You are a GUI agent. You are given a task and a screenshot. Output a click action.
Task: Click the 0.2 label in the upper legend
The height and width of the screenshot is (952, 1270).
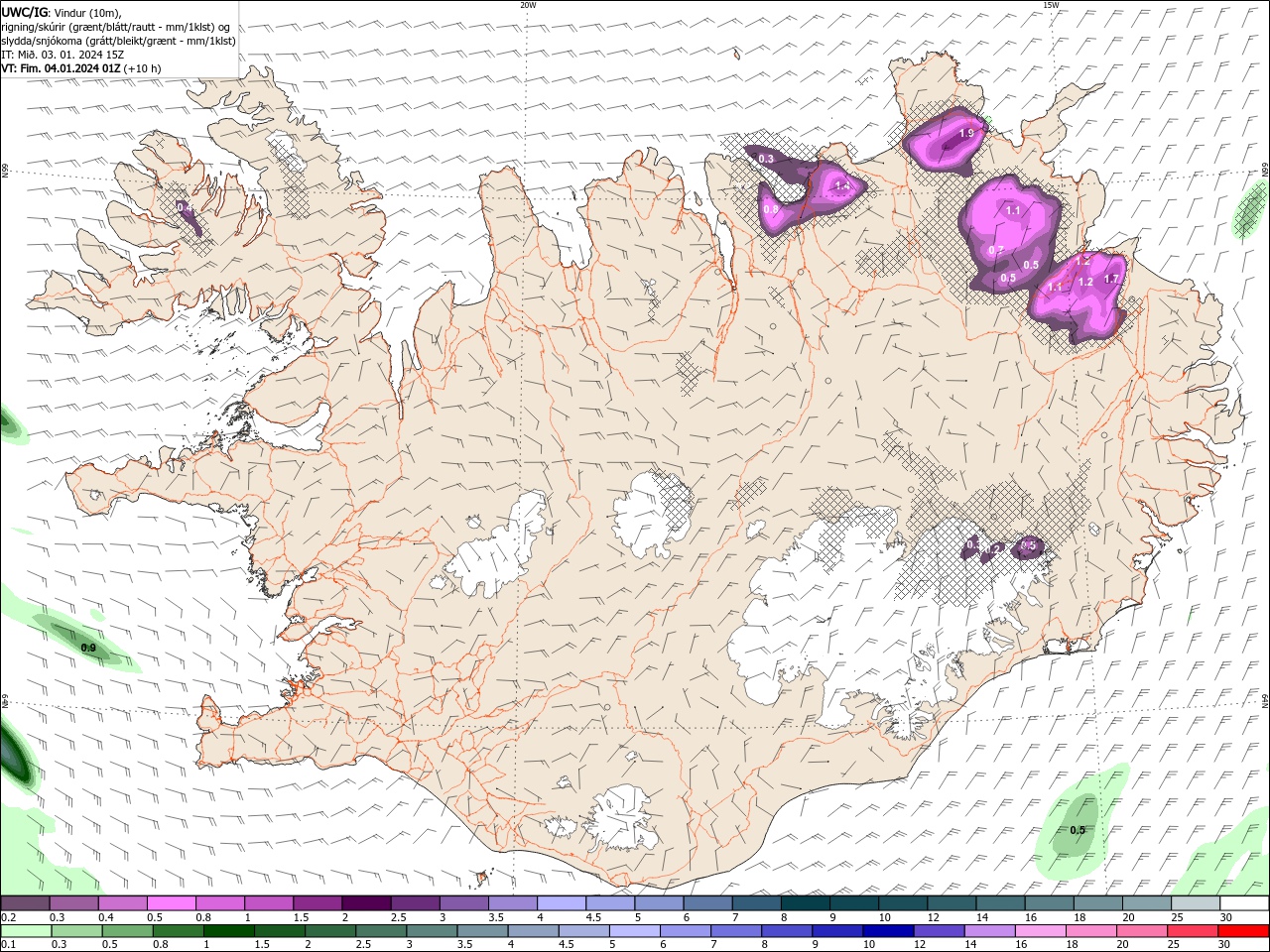(8, 917)
